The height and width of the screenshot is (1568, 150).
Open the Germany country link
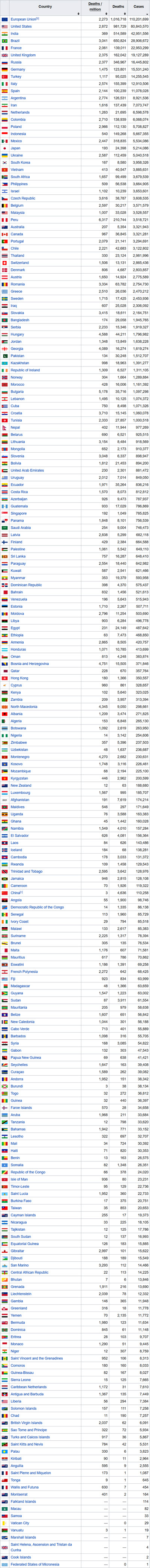(x=18, y=69)
